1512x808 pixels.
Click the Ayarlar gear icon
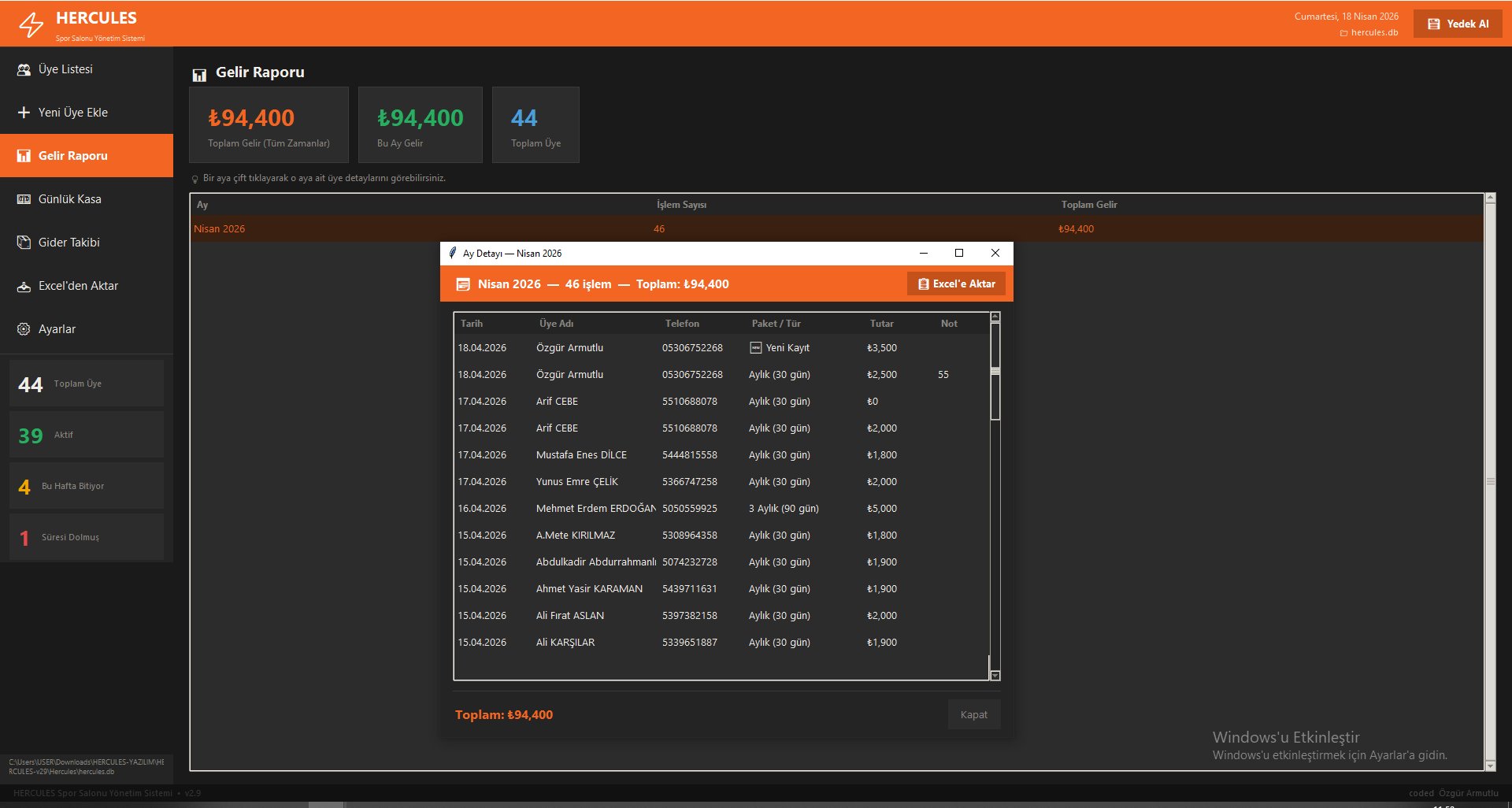point(24,329)
